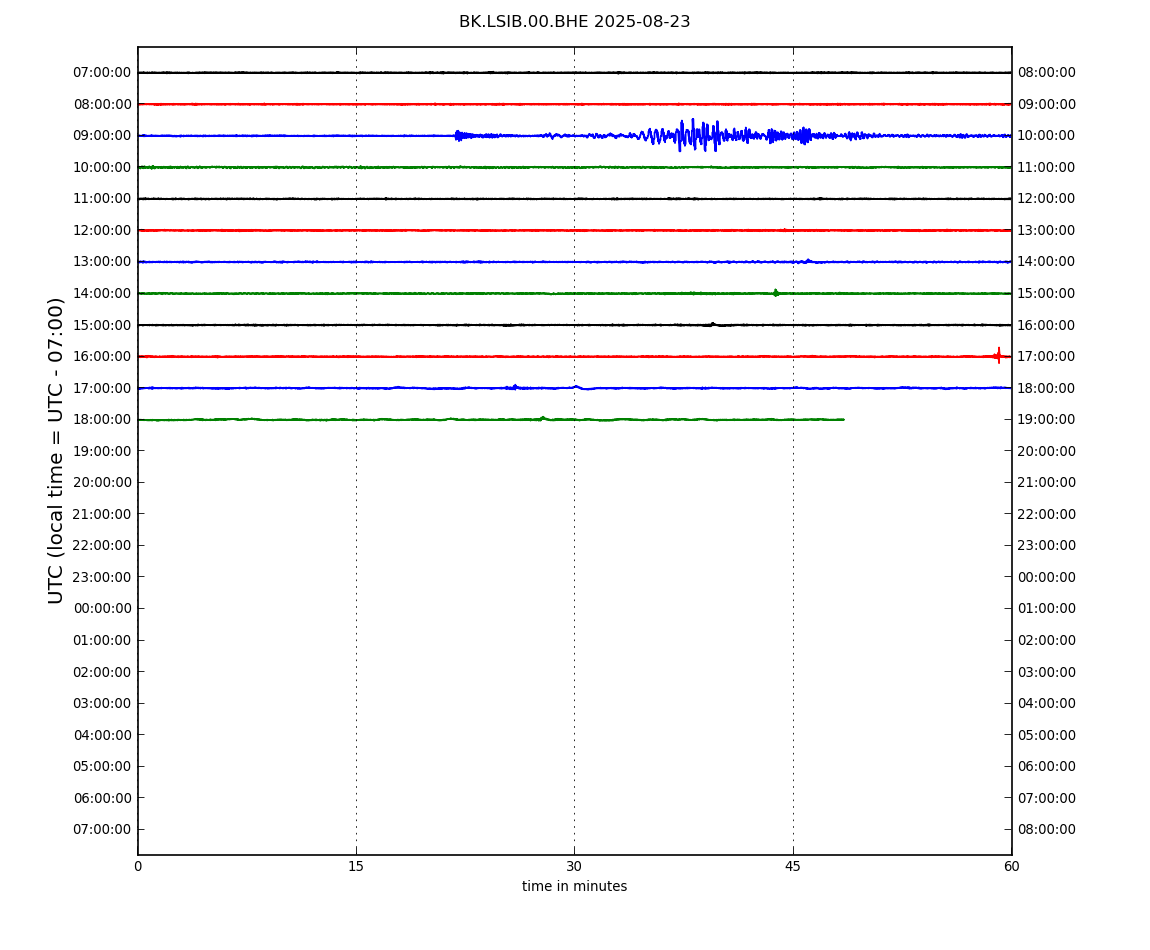Click left-axis time label 23:00:00
Screen dimensions: 1150x950
pos(103,577)
